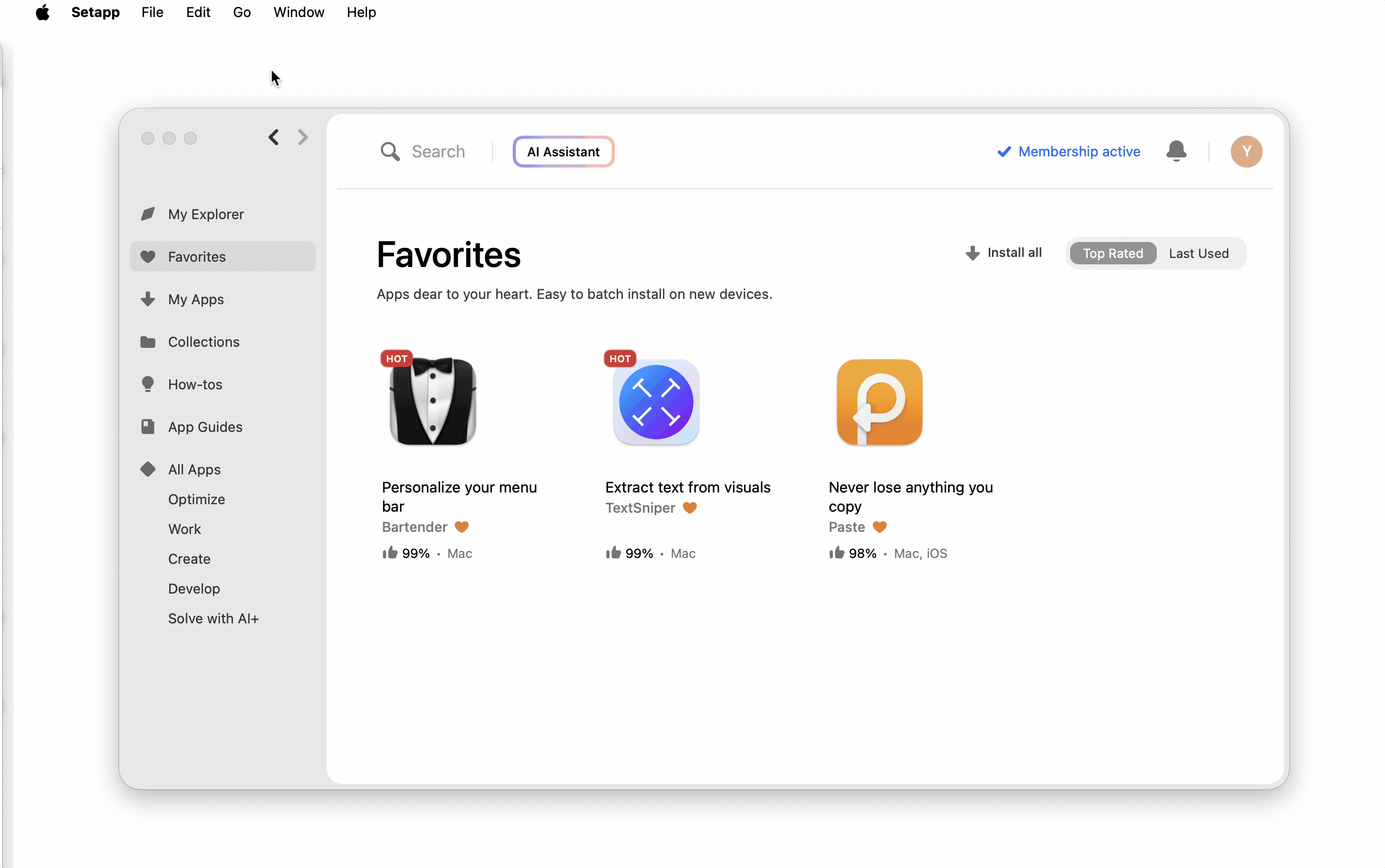Click TextSniper thumbs-up rating icon
Viewport: 1385px width, 868px height.
click(x=613, y=552)
